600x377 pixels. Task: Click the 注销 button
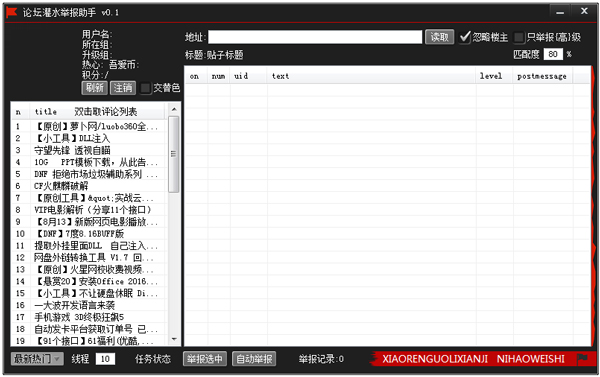(123, 88)
